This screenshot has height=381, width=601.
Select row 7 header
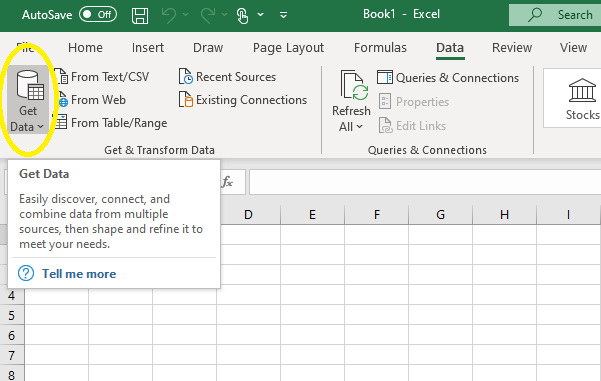click(12, 355)
